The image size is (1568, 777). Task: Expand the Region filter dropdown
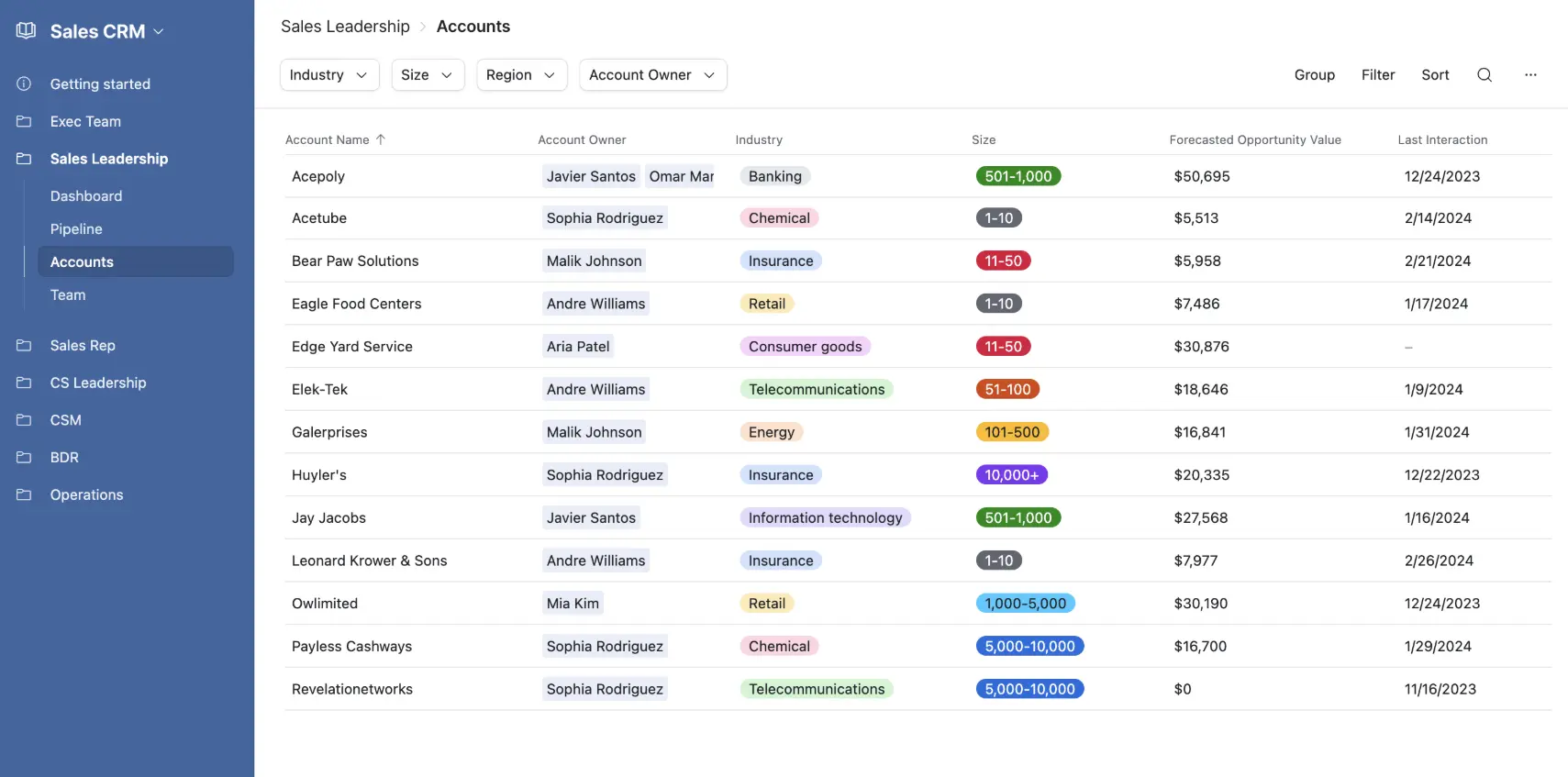[x=521, y=75]
